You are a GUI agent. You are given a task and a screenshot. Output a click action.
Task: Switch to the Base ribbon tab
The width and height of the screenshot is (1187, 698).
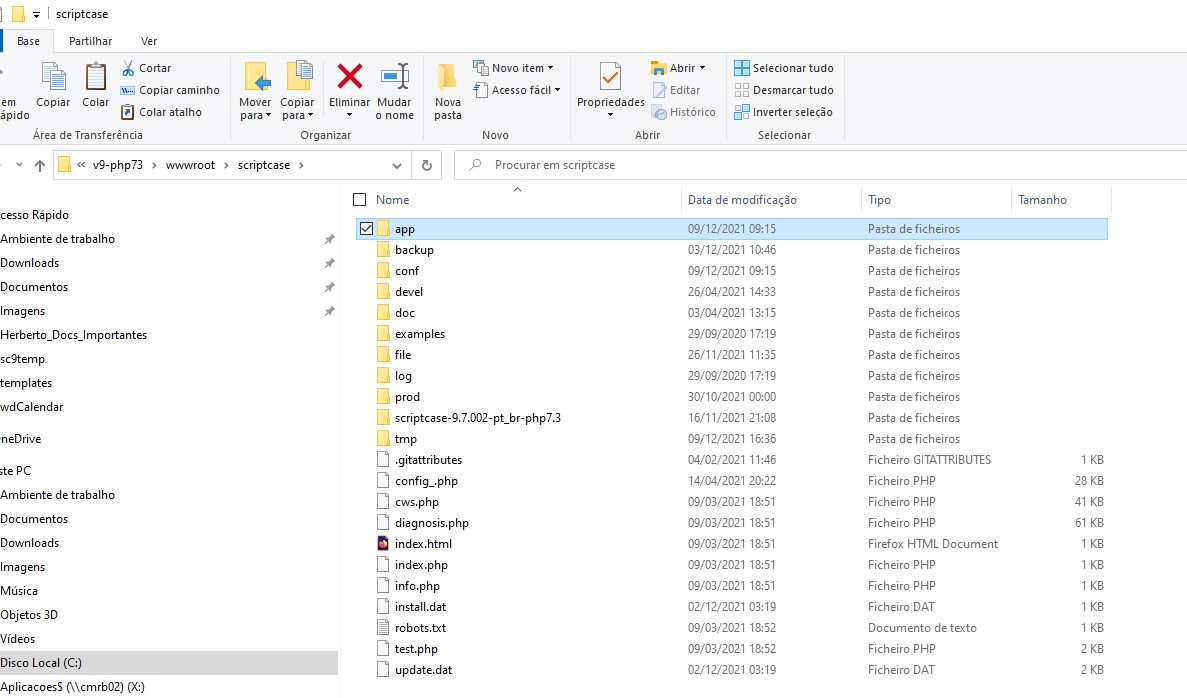coord(29,41)
